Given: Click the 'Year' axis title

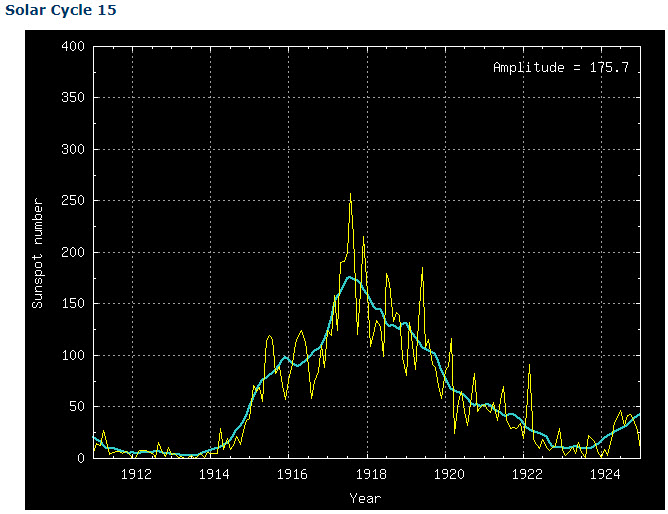Looking at the screenshot, I should [x=365, y=498].
